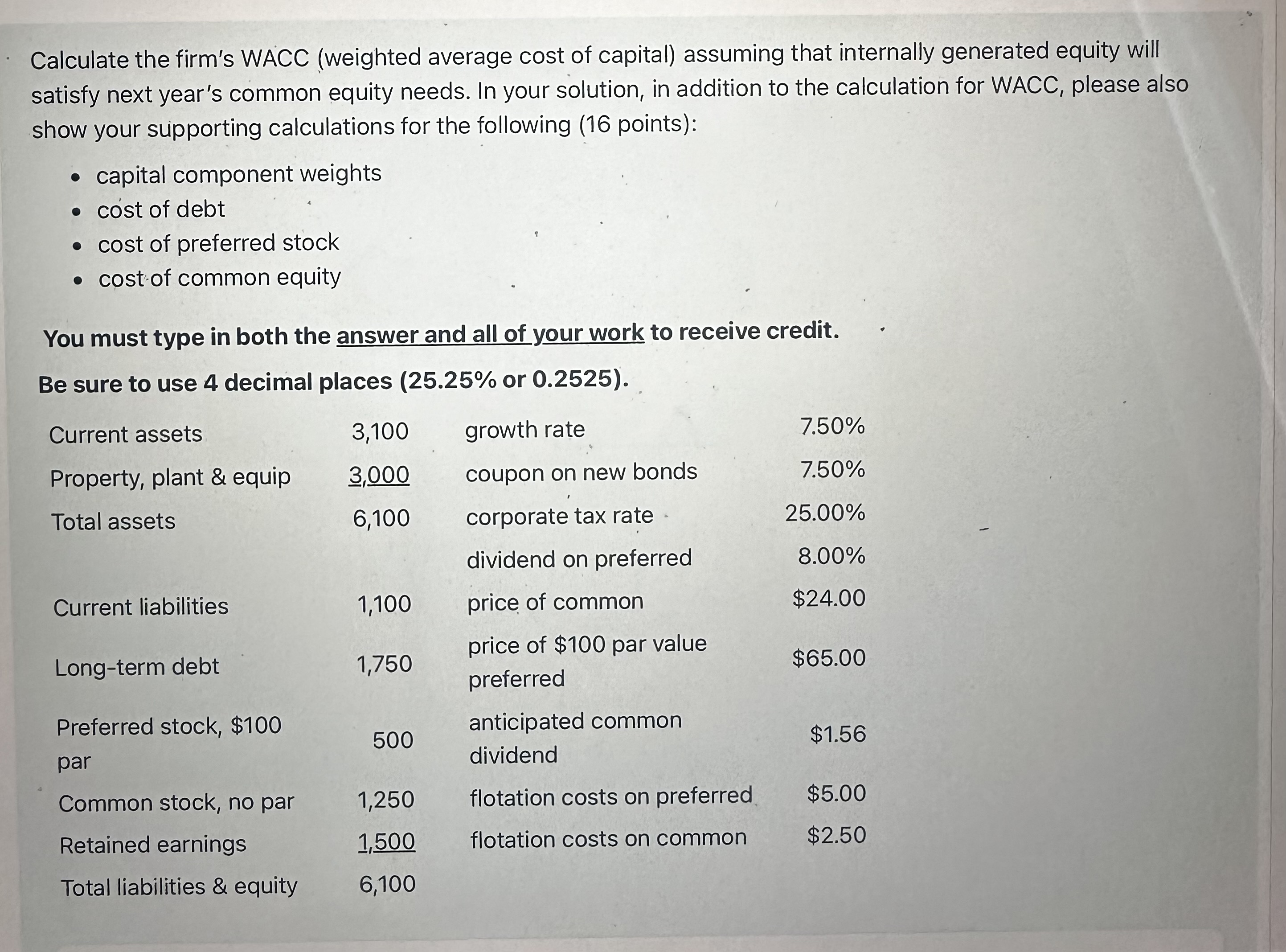Click the dividend on preferred 8.00% value

tap(831, 556)
